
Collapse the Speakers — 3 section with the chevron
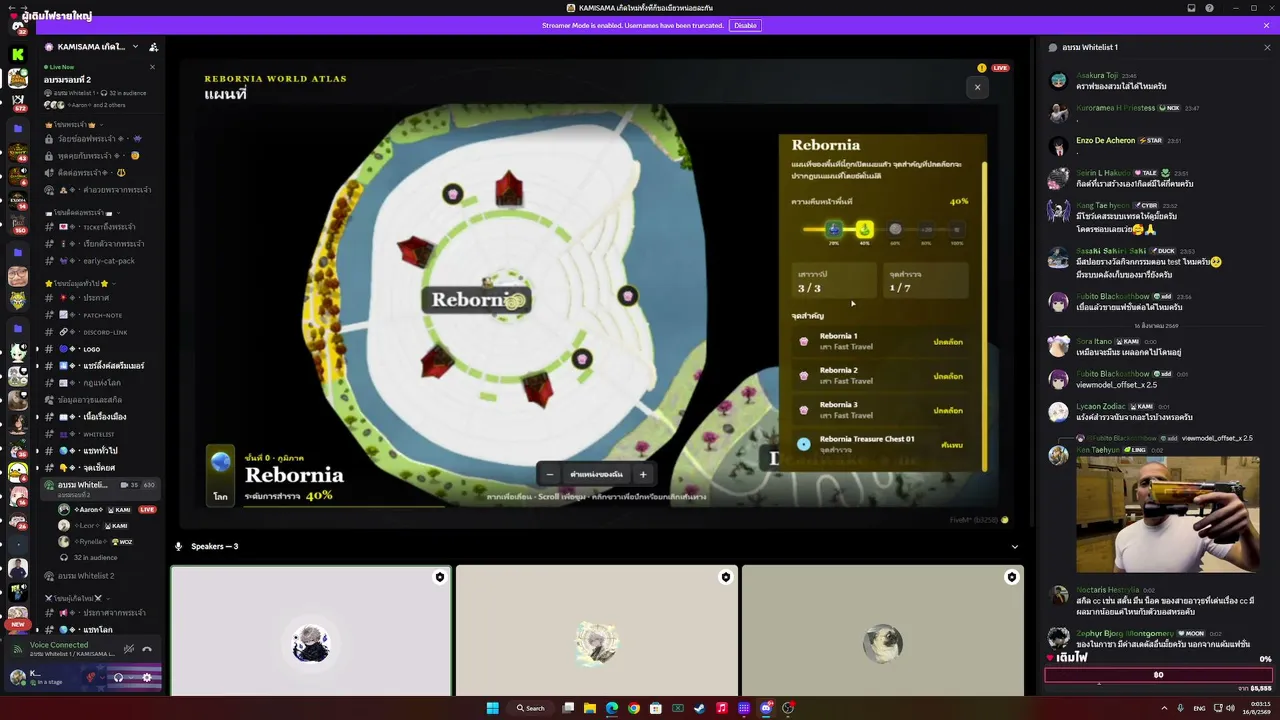pyautogui.click(x=1014, y=546)
